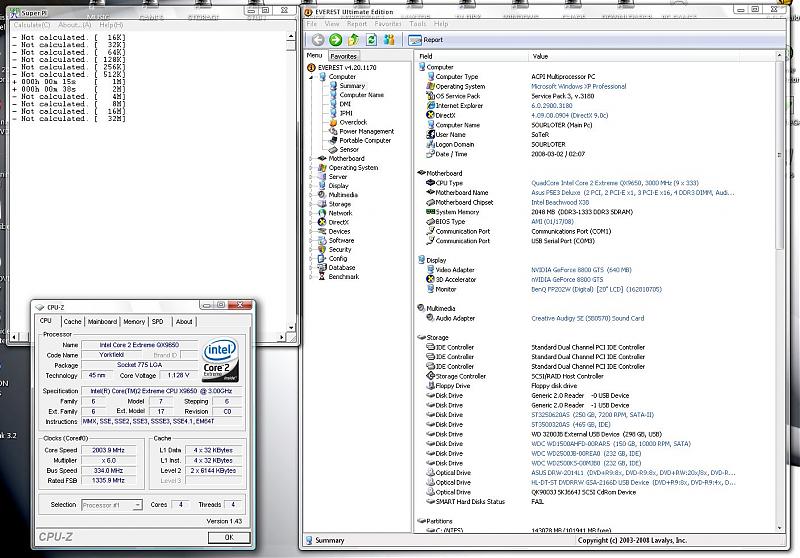
Task: Switch to Mainboard tab in CPU-Z
Action: pyautogui.click(x=102, y=322)
